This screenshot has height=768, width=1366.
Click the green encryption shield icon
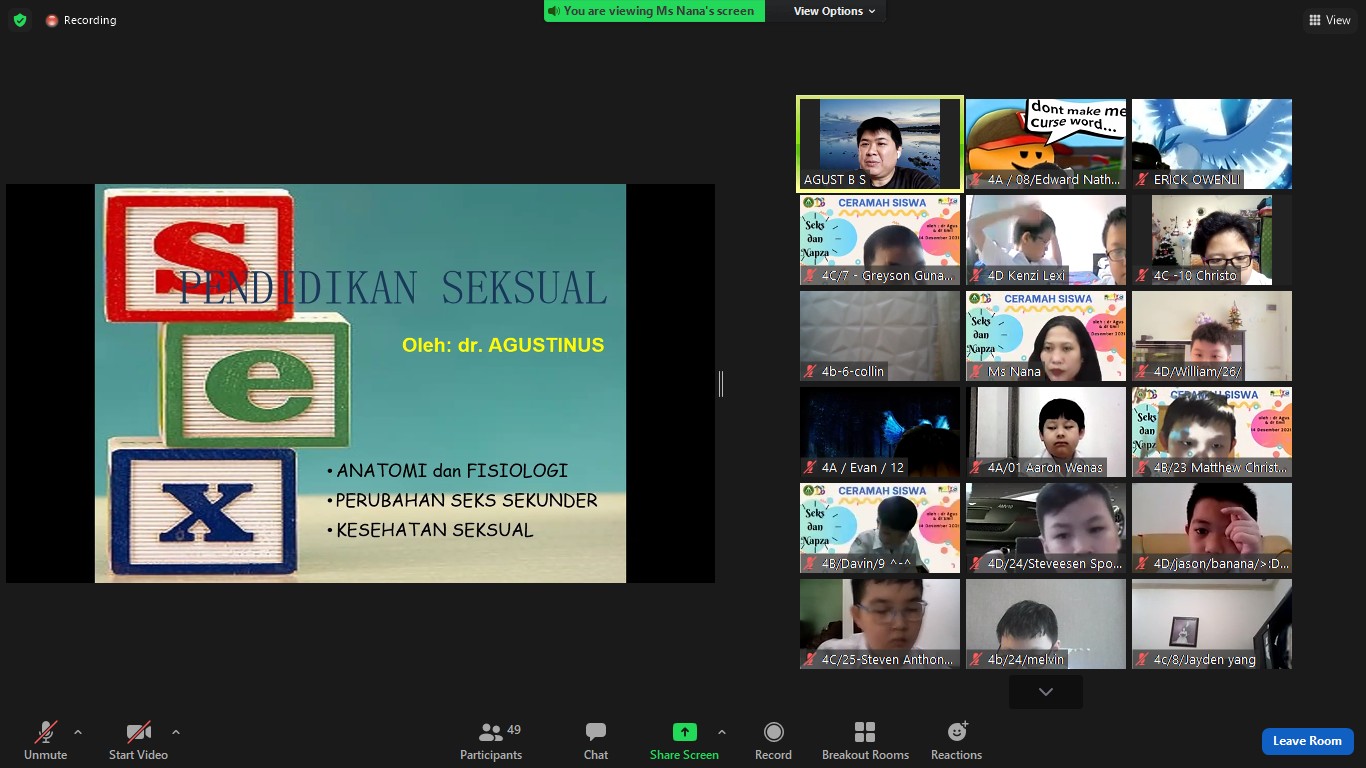pyautogui.click(x=20, y=20)
